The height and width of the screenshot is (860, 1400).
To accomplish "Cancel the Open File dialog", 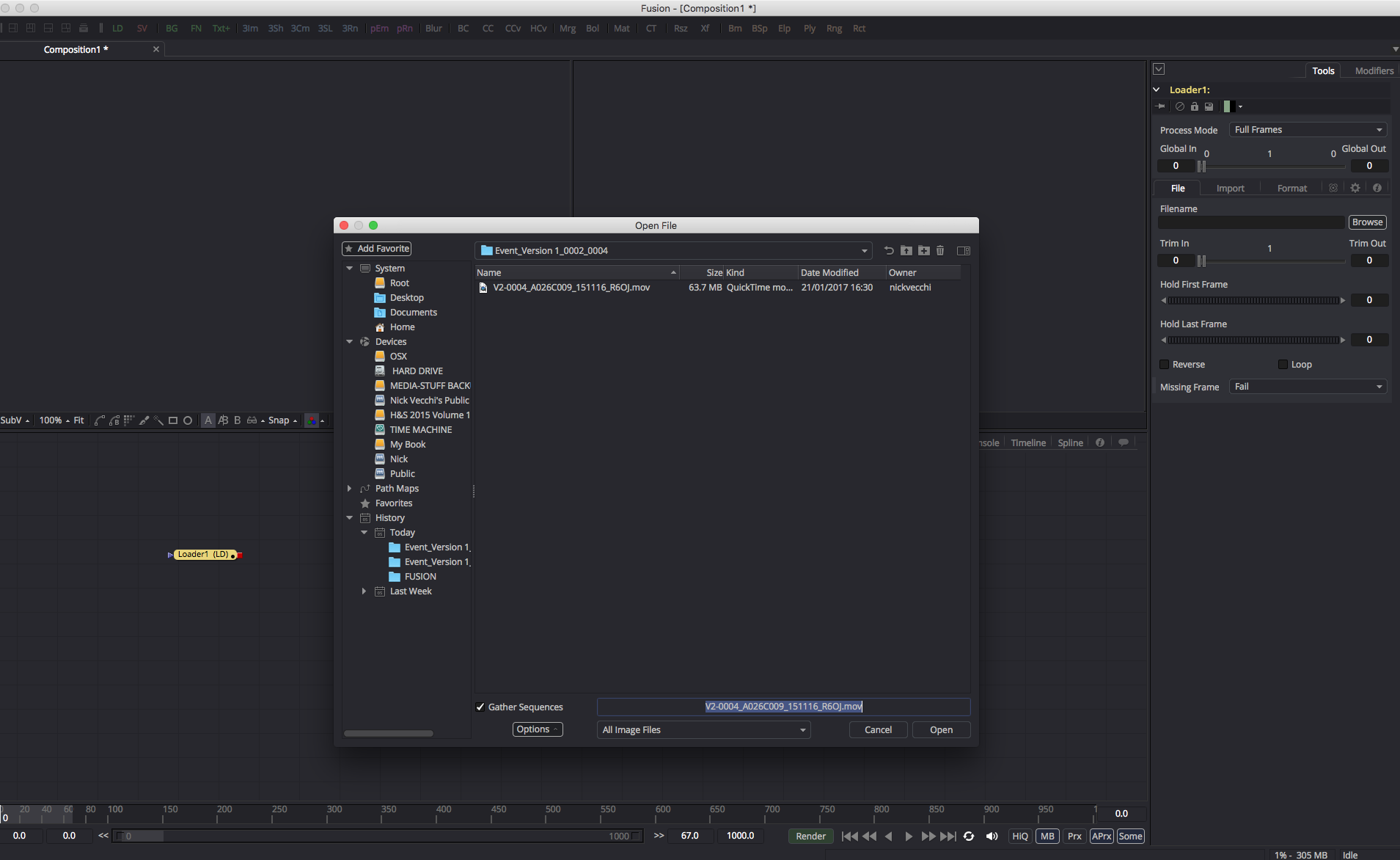I will 878,730.
